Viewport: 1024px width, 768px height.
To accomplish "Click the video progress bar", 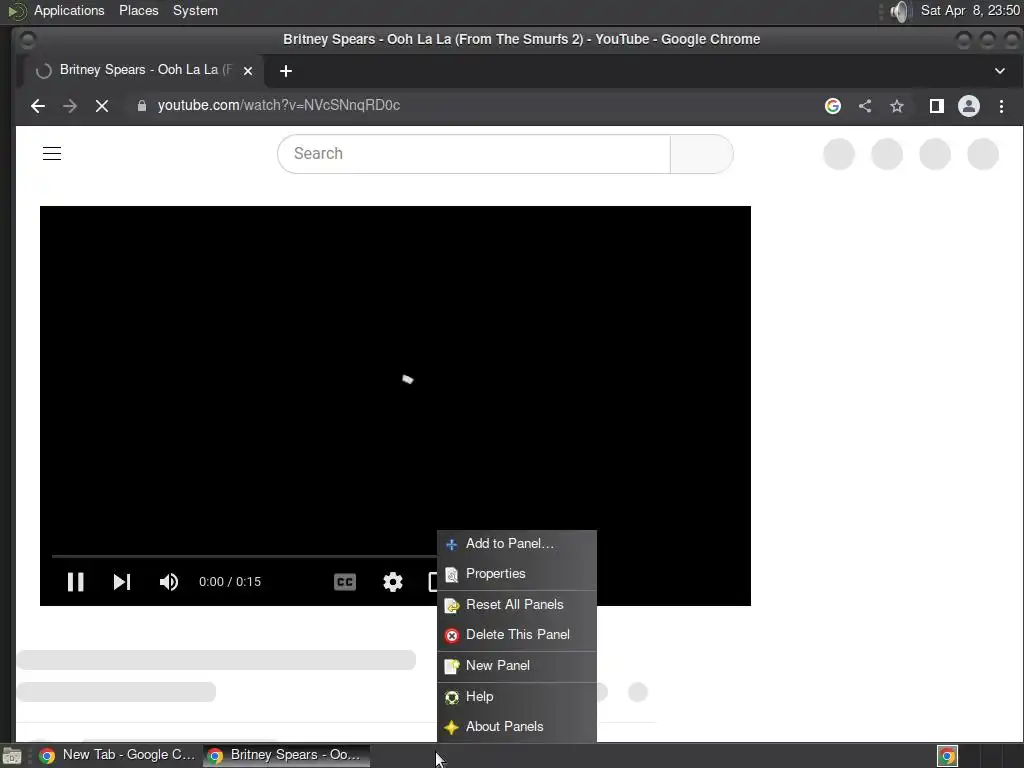I will click(x=244, y=556).
